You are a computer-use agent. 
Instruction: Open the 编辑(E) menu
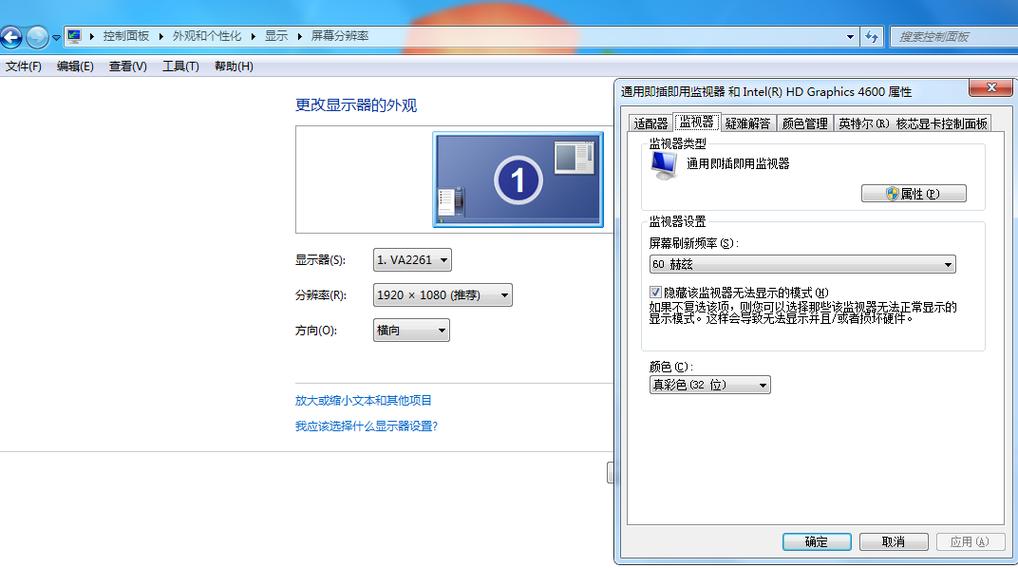coord(75,66)
